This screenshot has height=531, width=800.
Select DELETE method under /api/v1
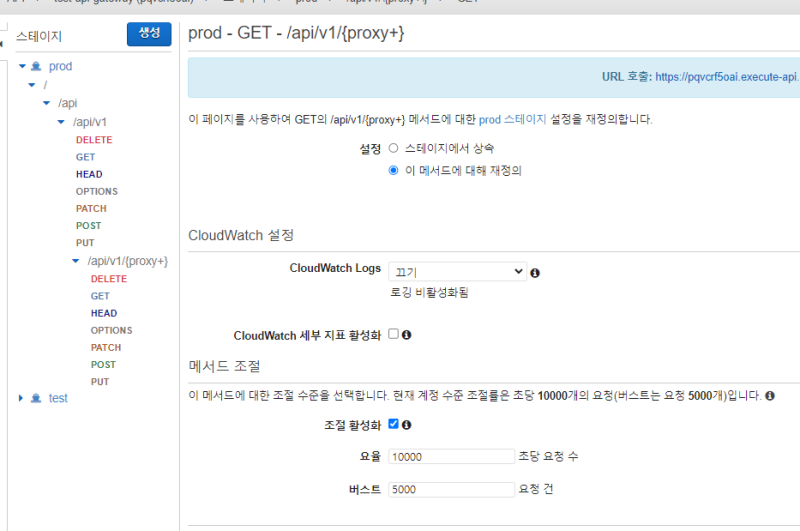pyautogui.click(x=94, y=140)
